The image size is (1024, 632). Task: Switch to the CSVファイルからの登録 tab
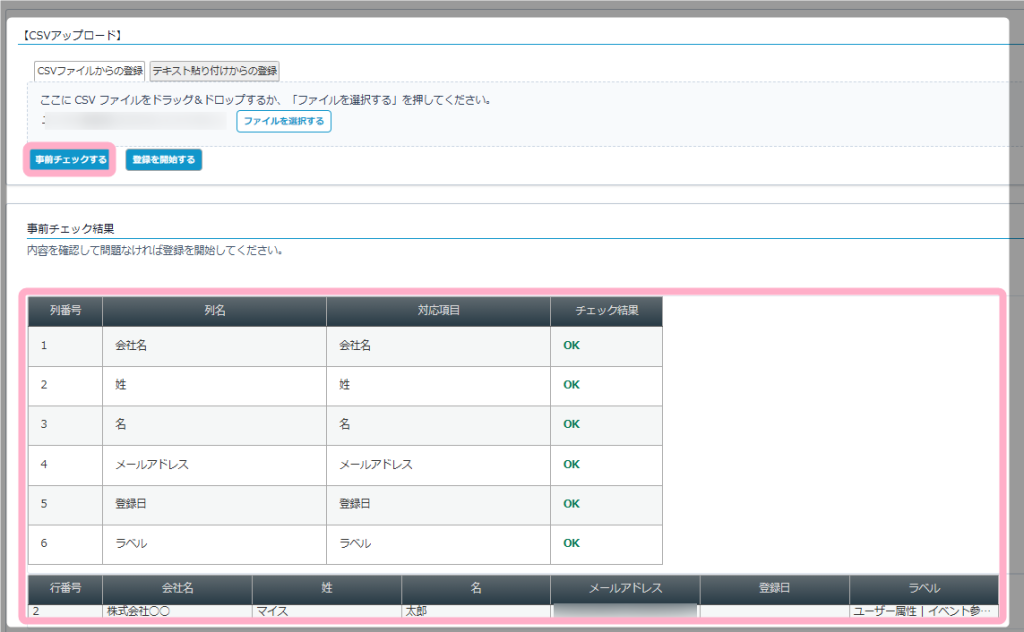click(x=89, y=71)
